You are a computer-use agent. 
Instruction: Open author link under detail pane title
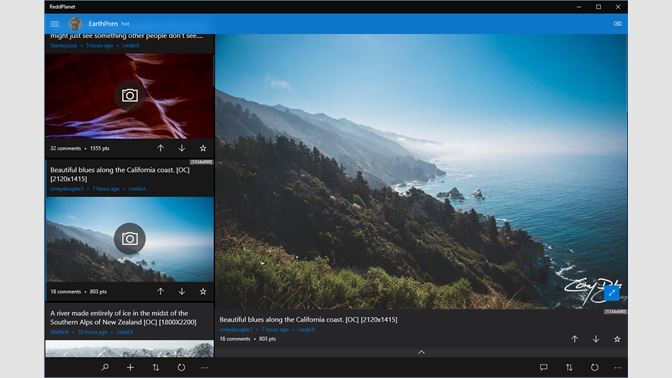click(x=236, y=330)
